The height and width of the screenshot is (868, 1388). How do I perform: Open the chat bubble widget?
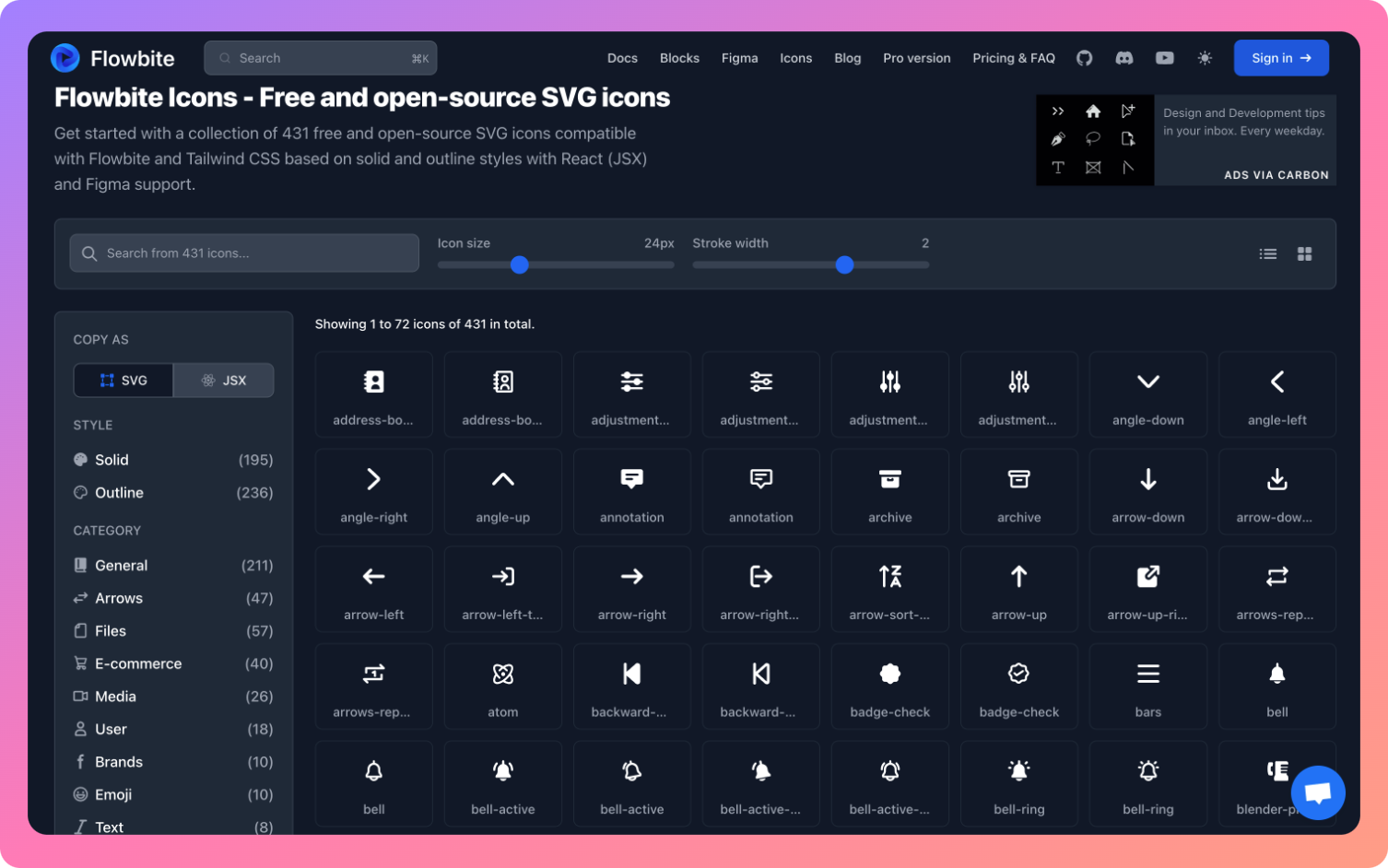click(x=1318, y=792)
